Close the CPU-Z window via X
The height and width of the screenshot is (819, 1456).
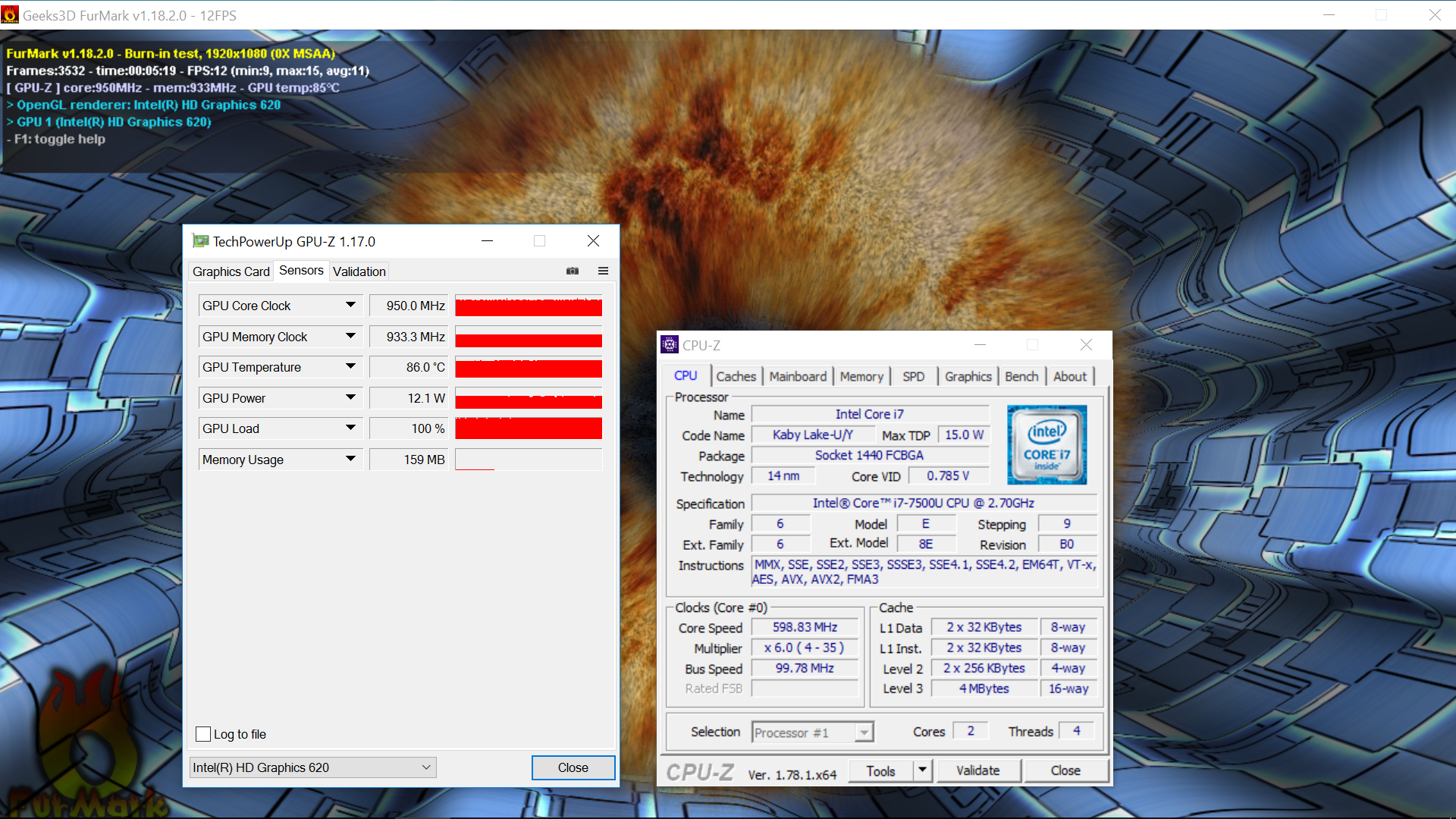click(1086, 345)
